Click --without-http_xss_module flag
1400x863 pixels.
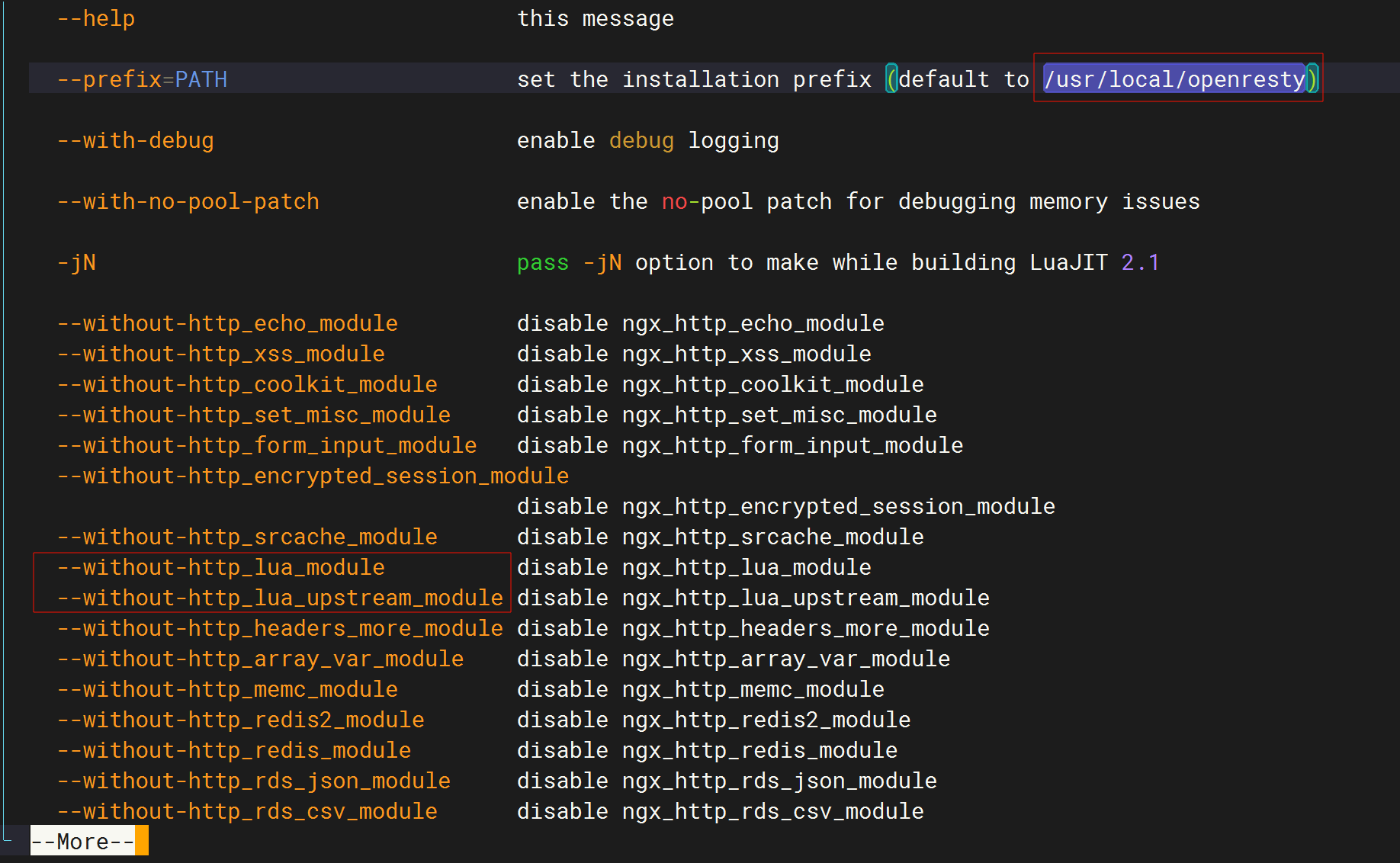click(221, 354)
